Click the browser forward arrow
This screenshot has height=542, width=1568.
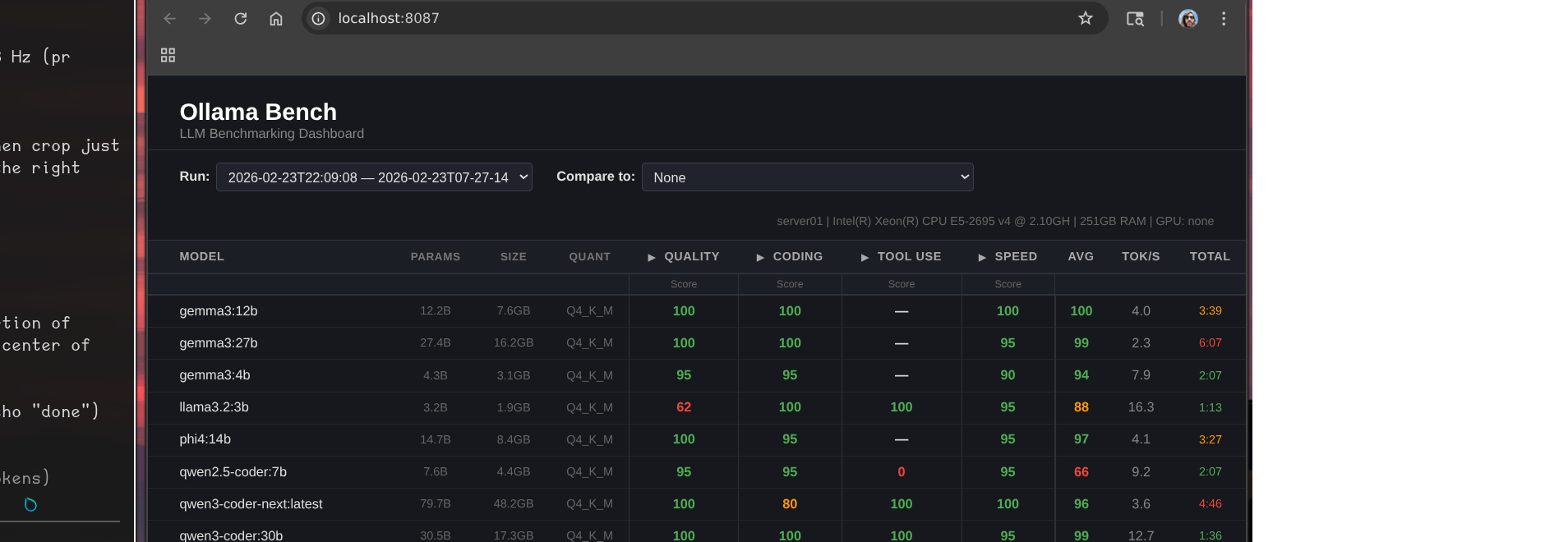click(205, 18)
